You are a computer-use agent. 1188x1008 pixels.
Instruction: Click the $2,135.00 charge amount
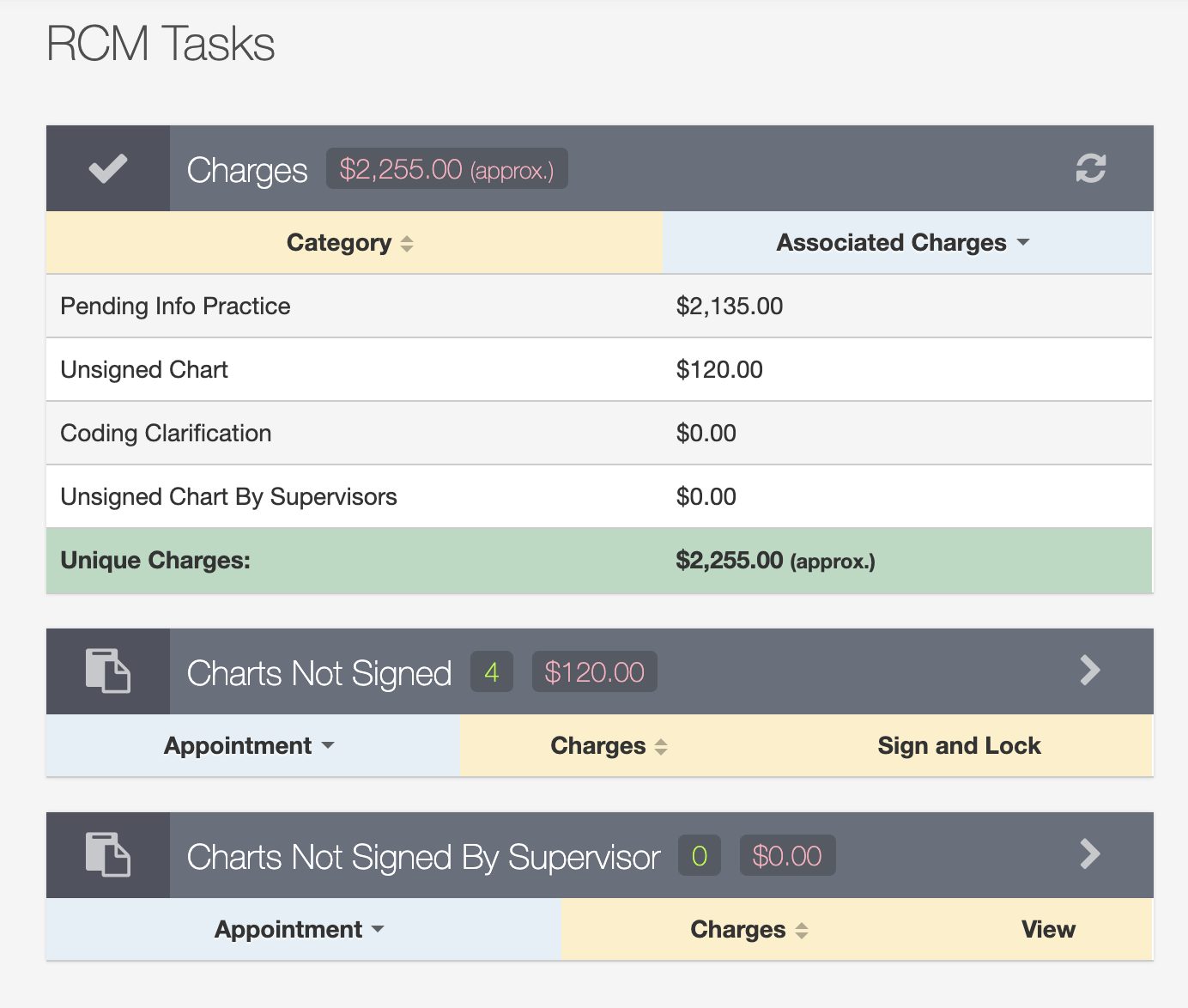730,307
